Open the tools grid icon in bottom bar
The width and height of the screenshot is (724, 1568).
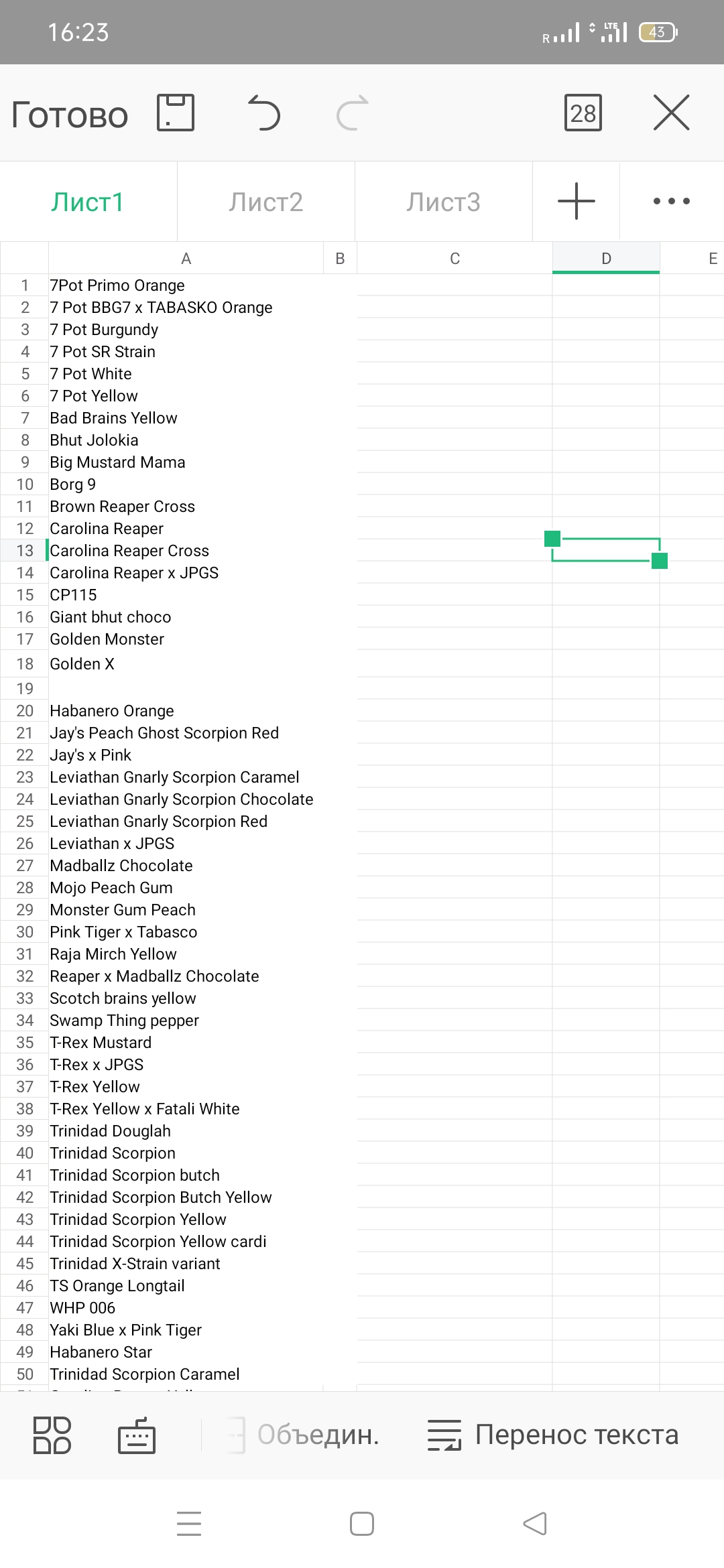[52, 1435]
